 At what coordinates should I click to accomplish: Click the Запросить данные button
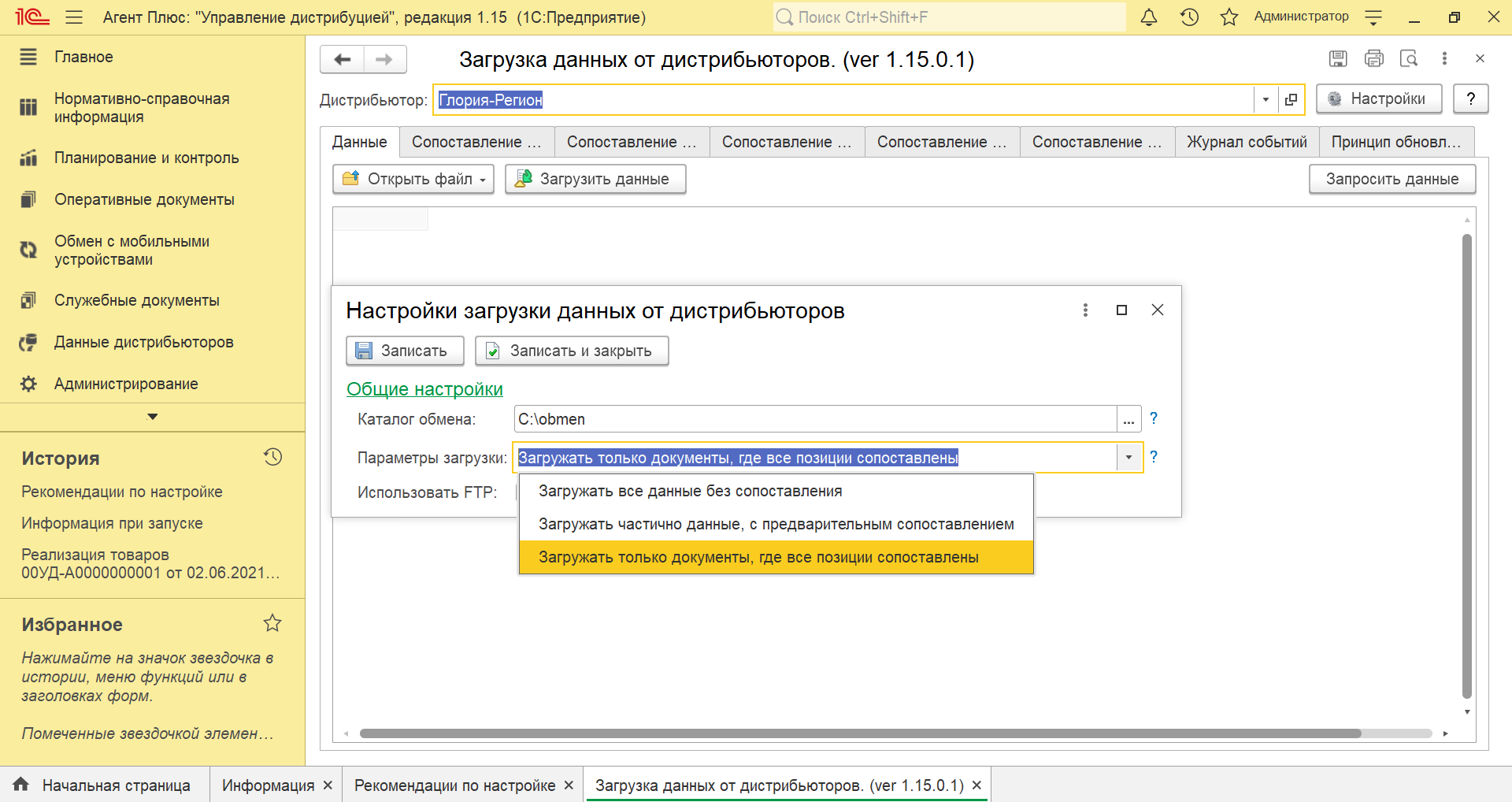pos(1392,179)
